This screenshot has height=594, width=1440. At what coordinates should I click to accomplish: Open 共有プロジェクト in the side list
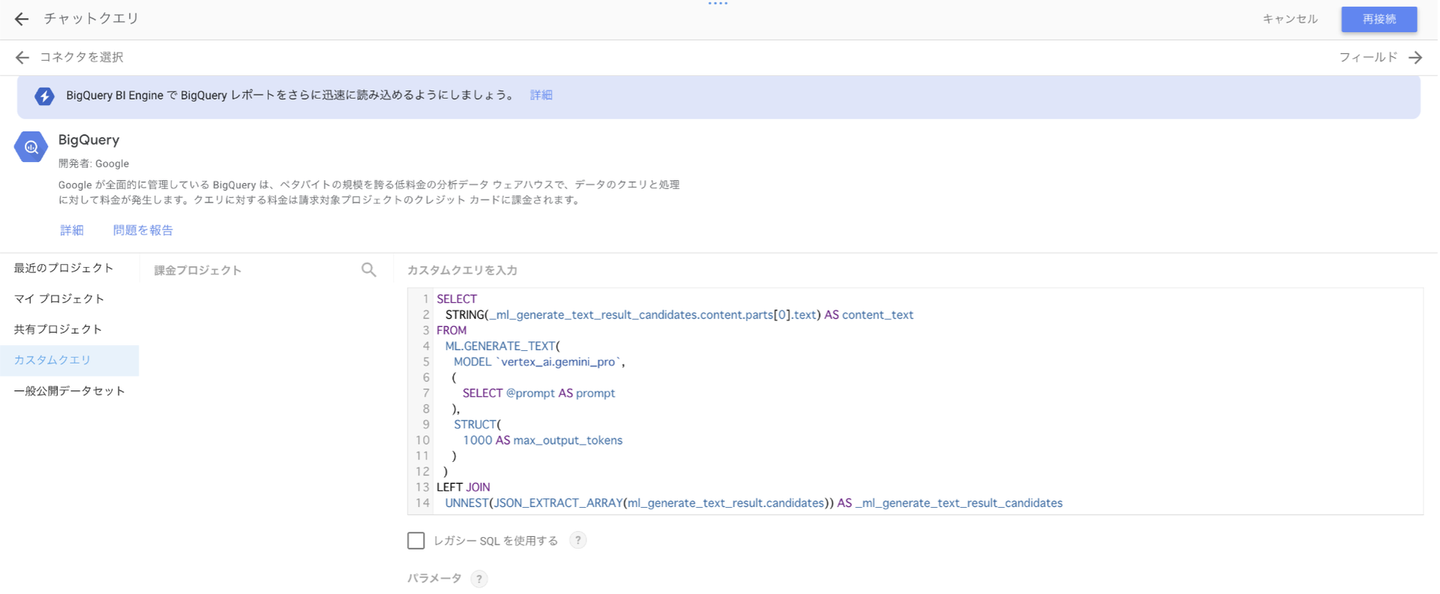click(x=58, y=329)
